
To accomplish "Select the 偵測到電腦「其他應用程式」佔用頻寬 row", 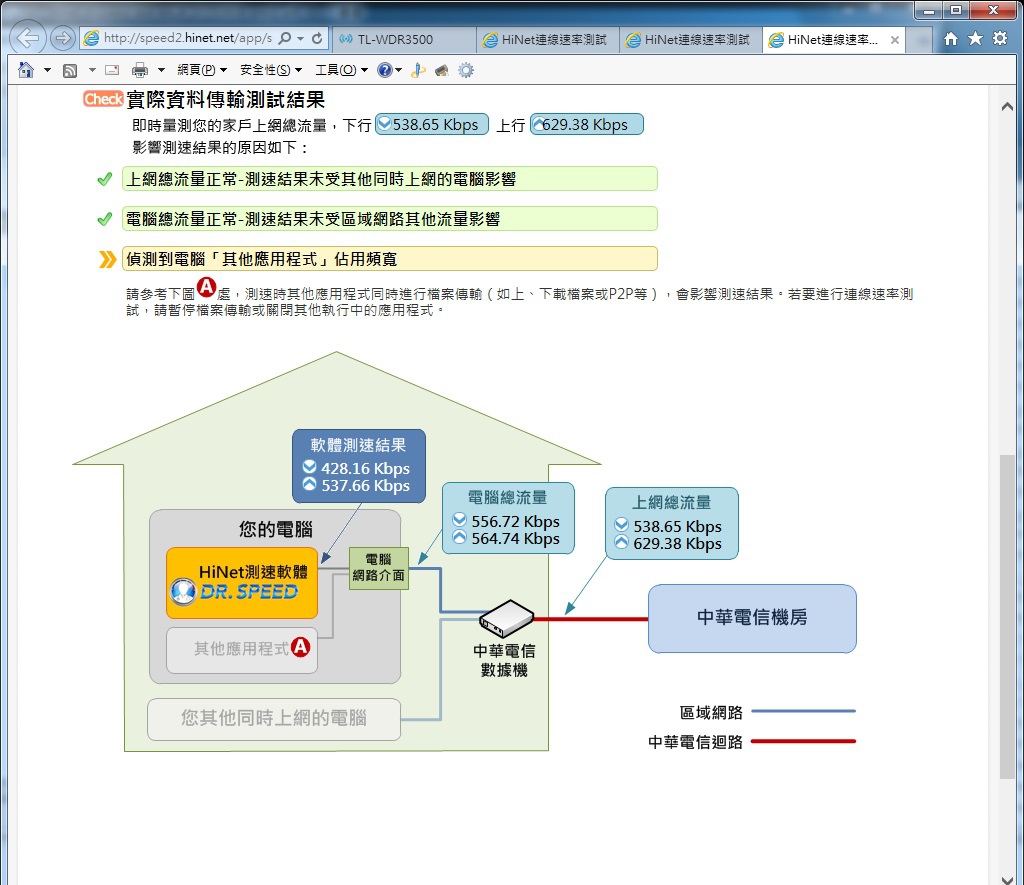I will pyautogui.click(x=390, y=259).
